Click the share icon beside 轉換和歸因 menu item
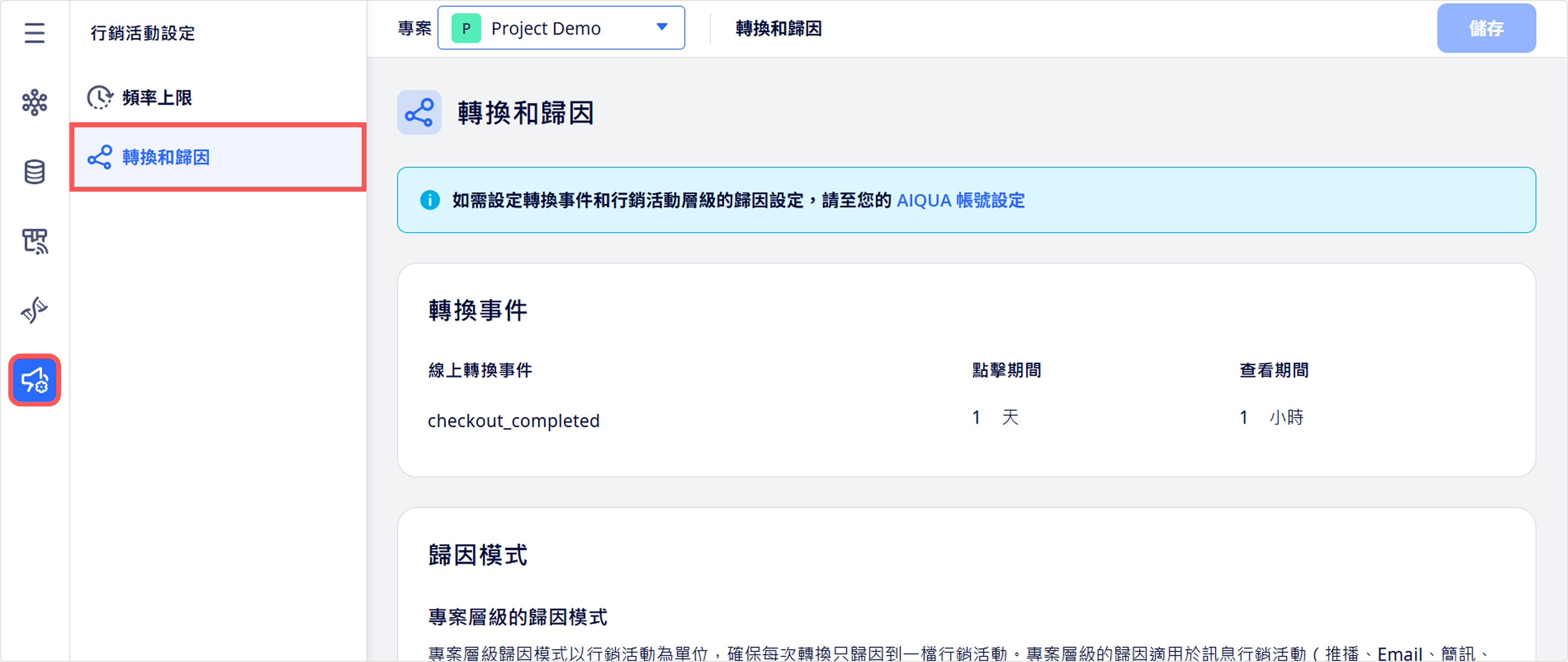 click(x=100, y=157)
